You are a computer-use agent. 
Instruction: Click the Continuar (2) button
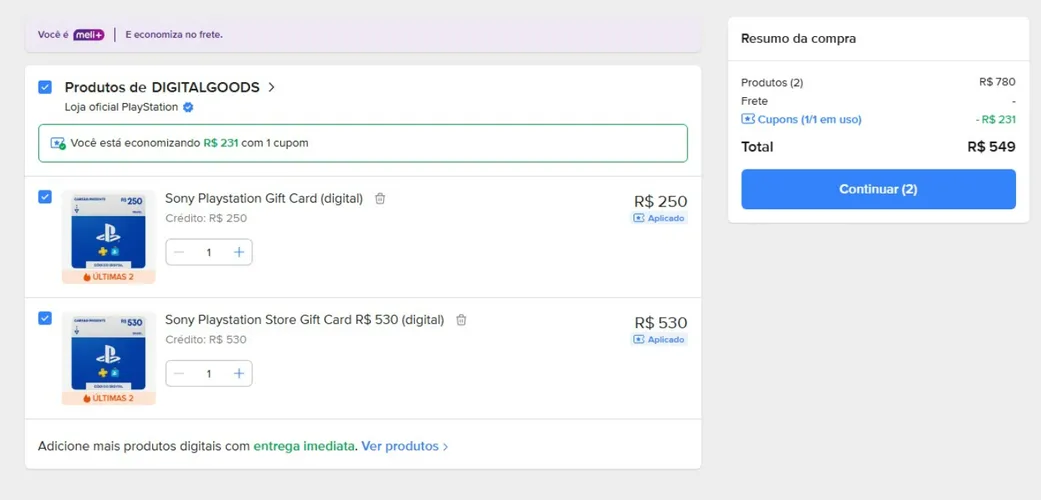pyautogui.click(x=878, y=189)
